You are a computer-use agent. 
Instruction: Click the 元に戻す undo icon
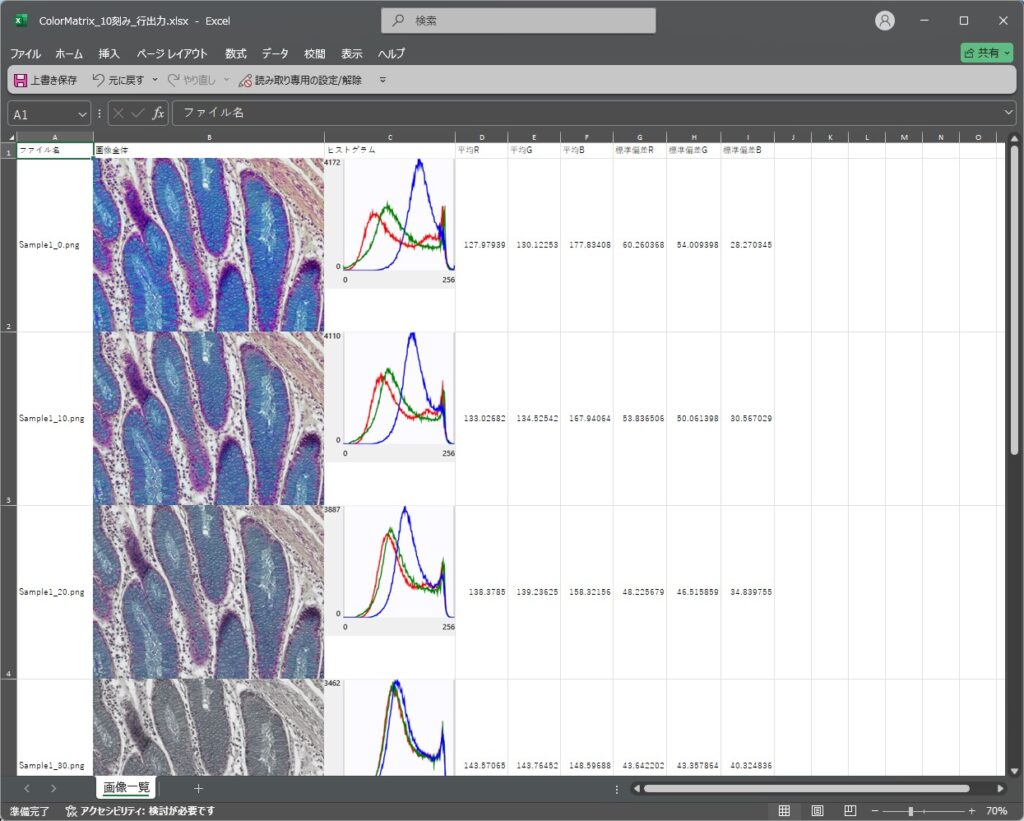(98, 80)
